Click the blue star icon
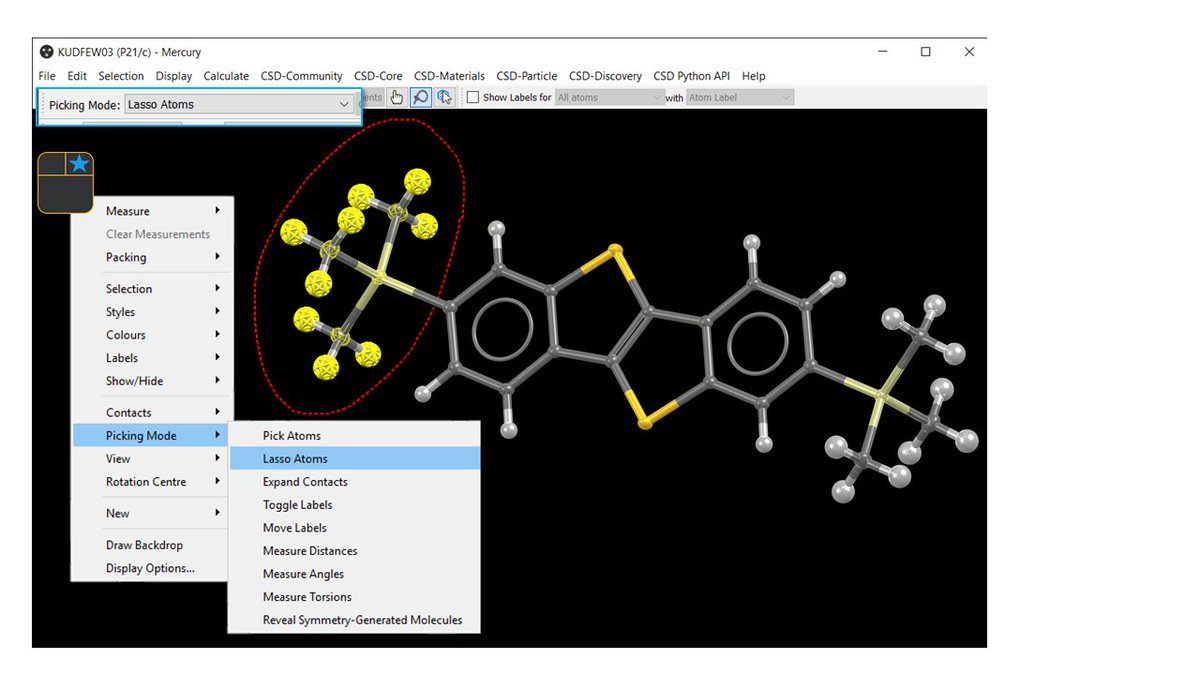1200x675 pixels. click(79, 164)
